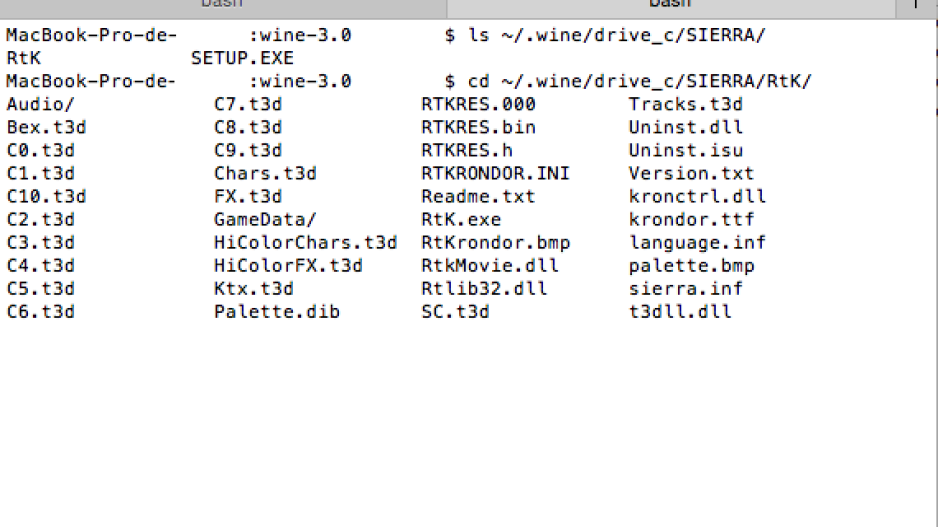Click the Audio/ directory entry

pyautogui.click(x=41, y=104)
